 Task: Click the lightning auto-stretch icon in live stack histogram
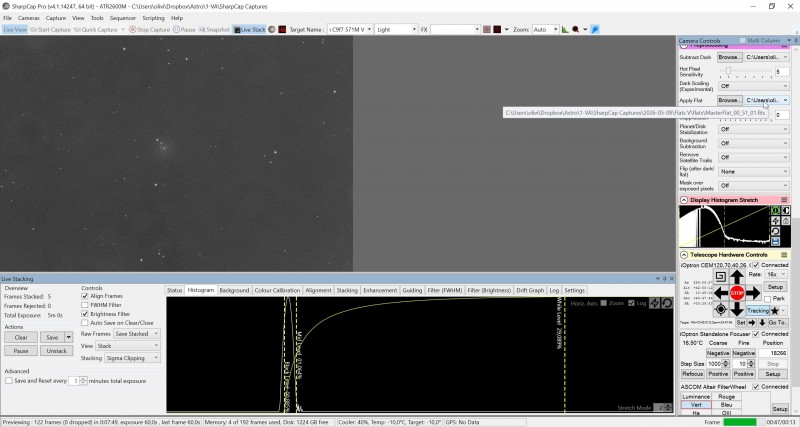tap(655, 303)
